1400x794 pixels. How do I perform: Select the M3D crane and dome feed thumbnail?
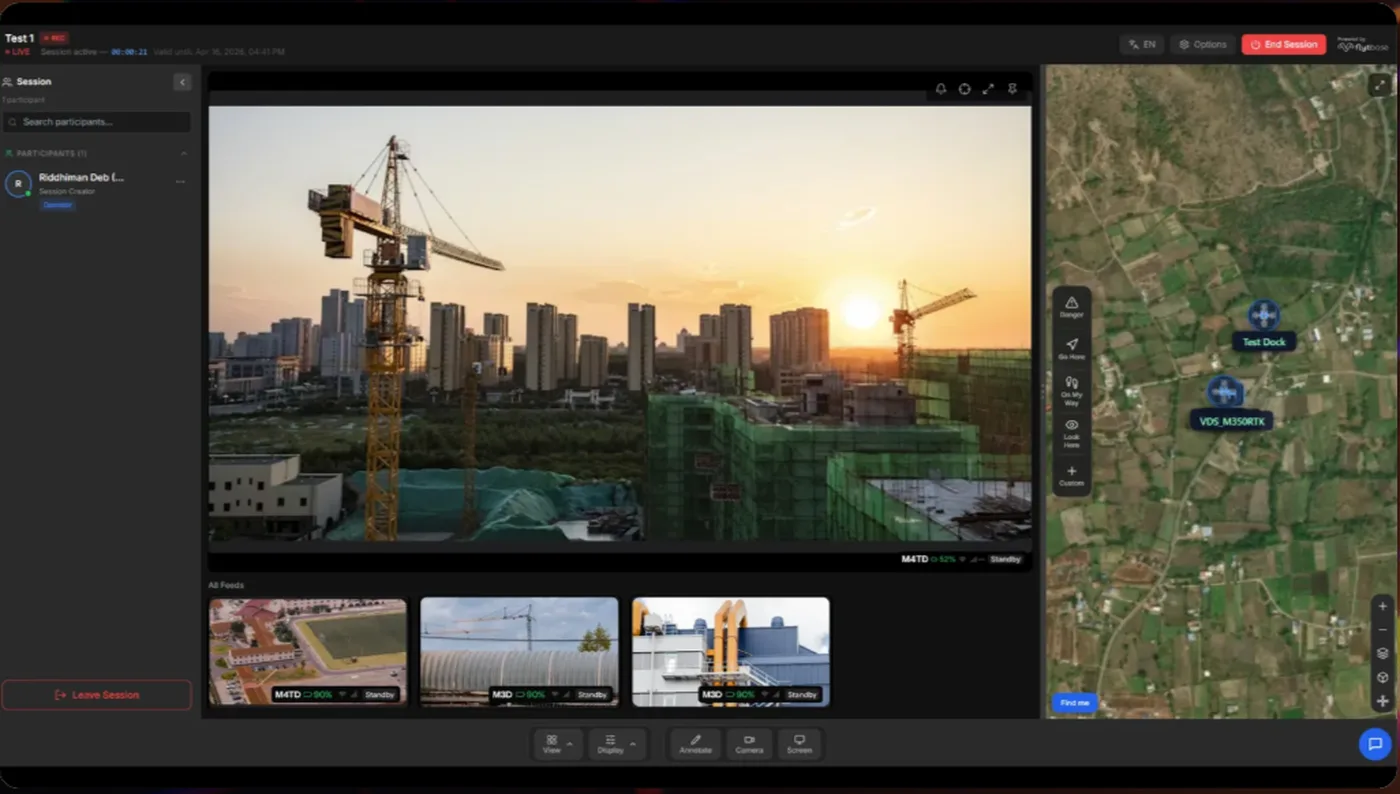(519, 652)
